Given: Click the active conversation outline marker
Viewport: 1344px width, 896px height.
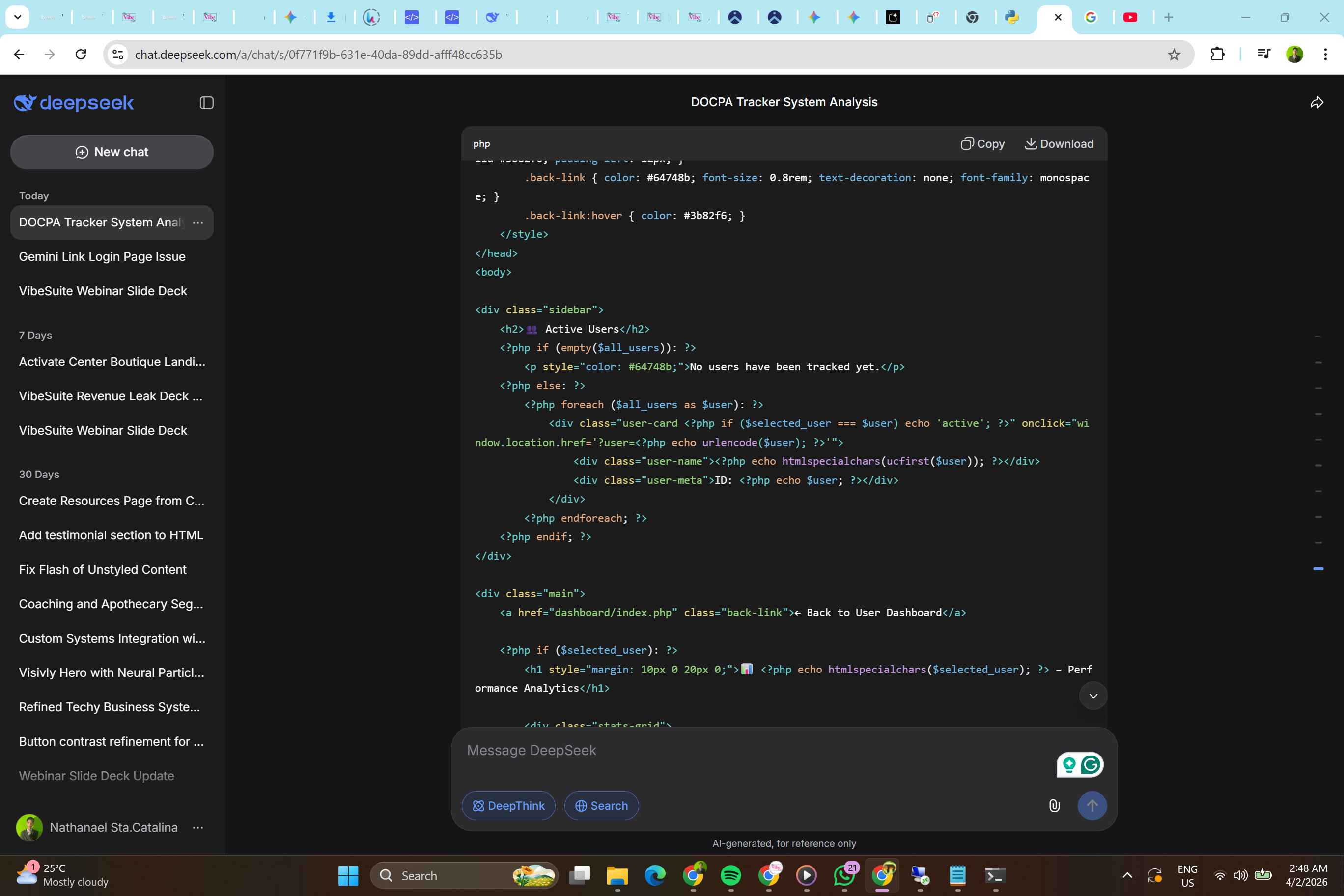Looking at the screenshot, I should tap(1317, 568).
